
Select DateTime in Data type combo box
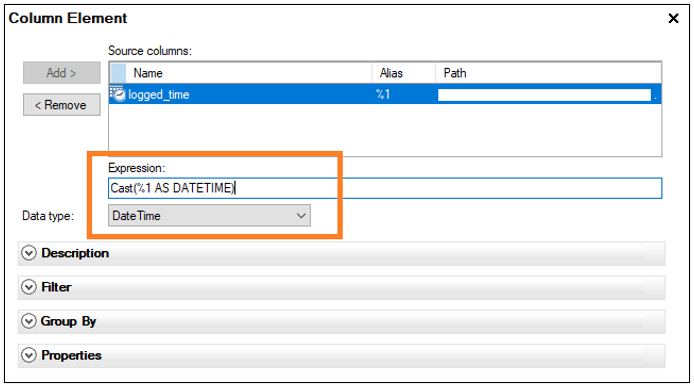tap(209, 216)
